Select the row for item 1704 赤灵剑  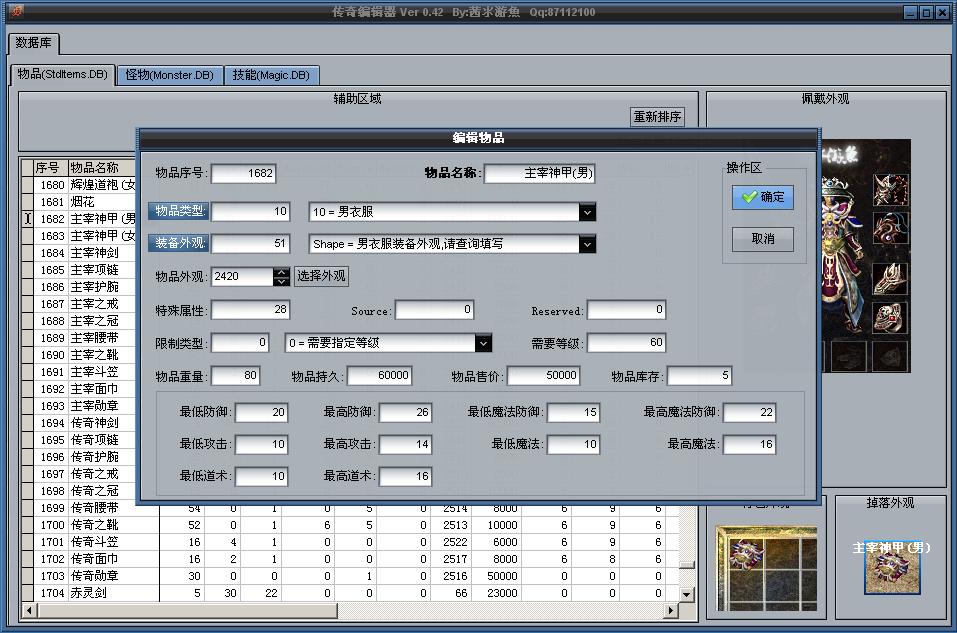(x=94, y=594)
